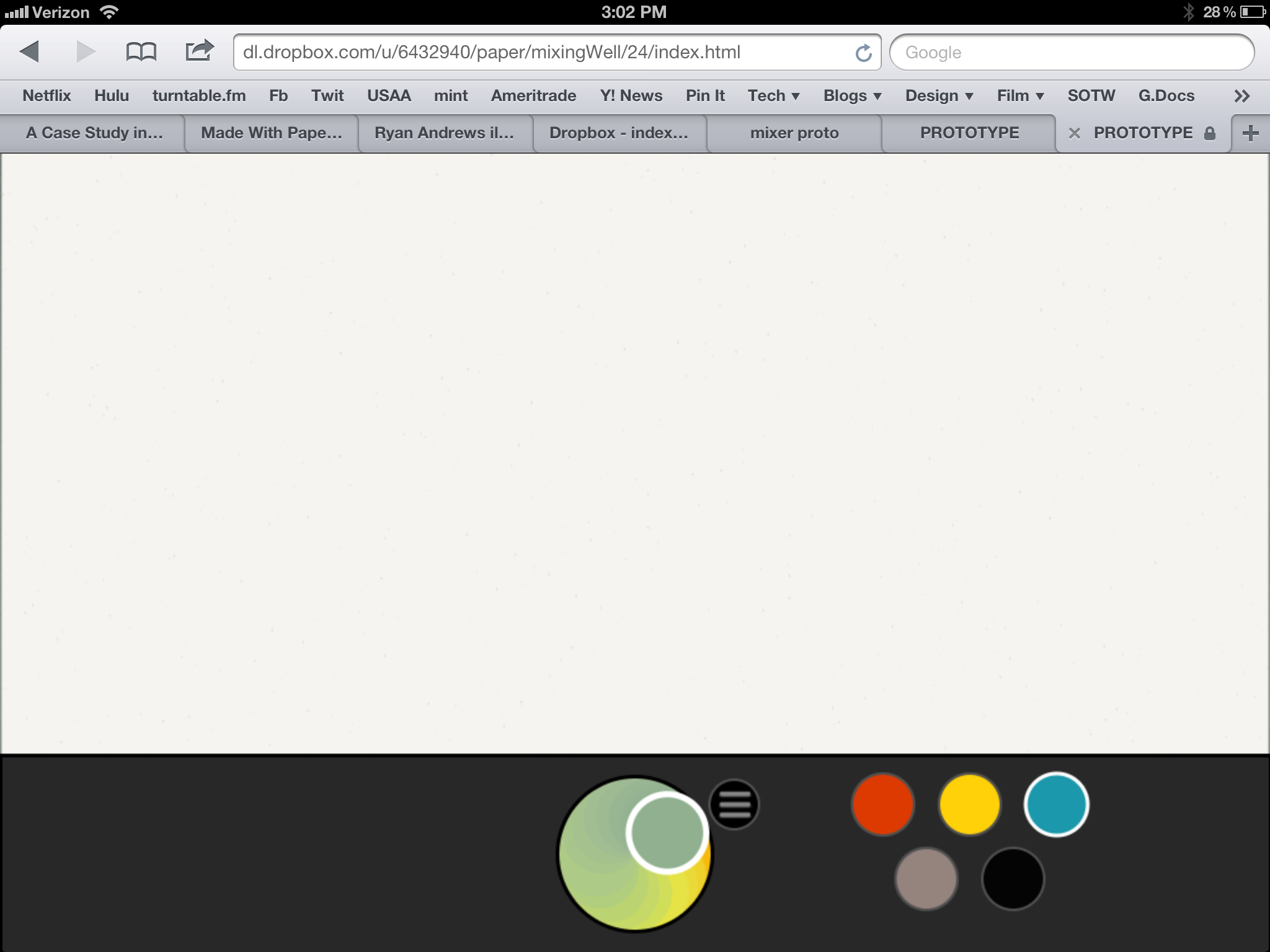Click the forward navigation arrow
This screenshot has height=952, width=1270.
pos(84,52)
